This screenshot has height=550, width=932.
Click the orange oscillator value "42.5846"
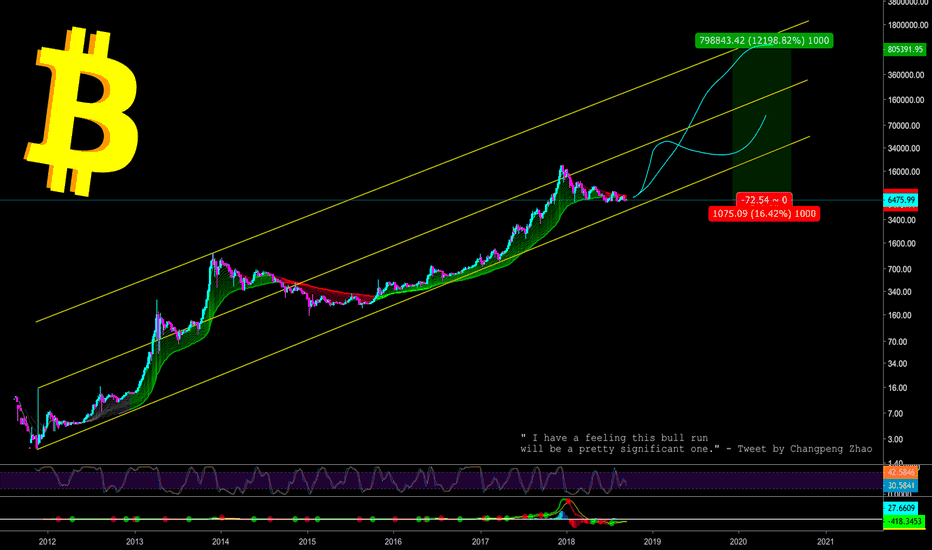901,473
